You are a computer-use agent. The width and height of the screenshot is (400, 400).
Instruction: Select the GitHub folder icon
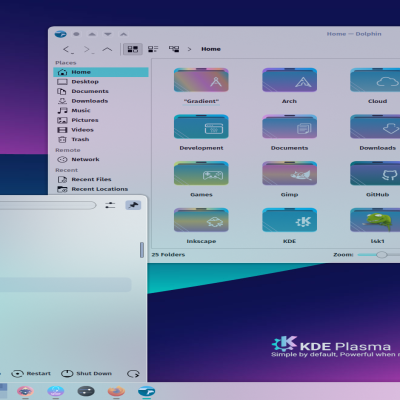point(375,173)
